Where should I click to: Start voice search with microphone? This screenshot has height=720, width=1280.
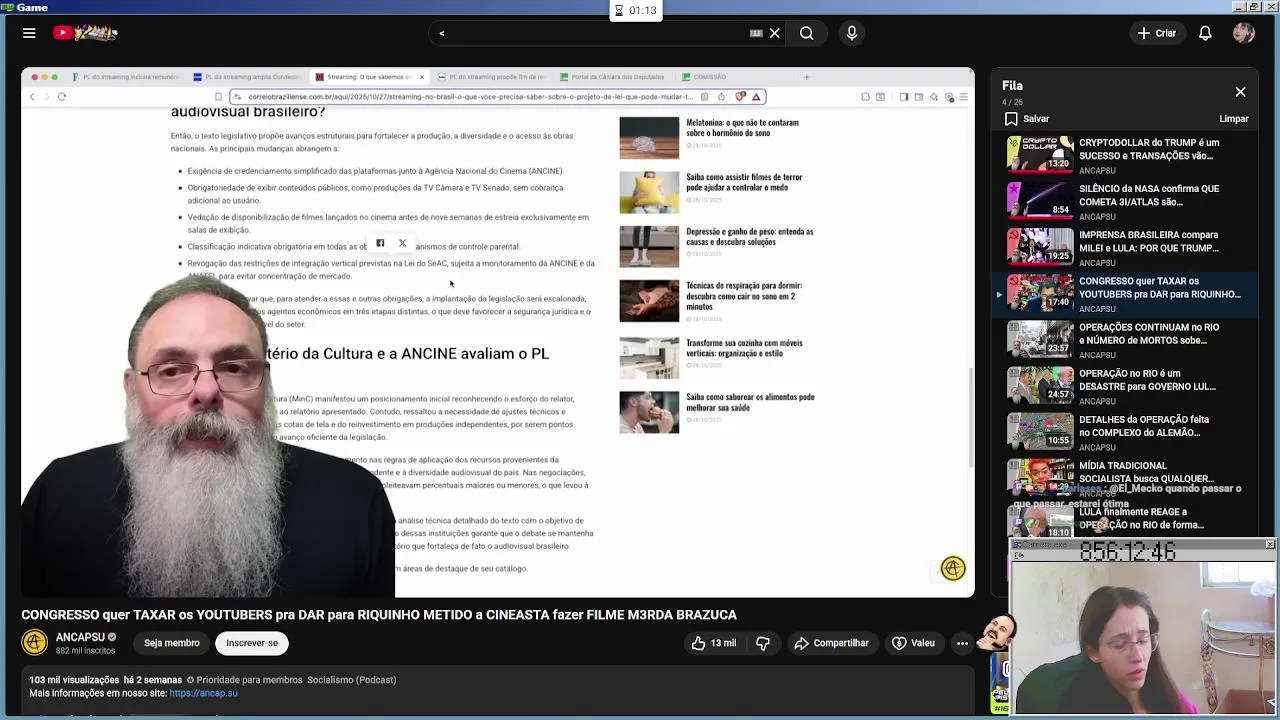point(852,33)
